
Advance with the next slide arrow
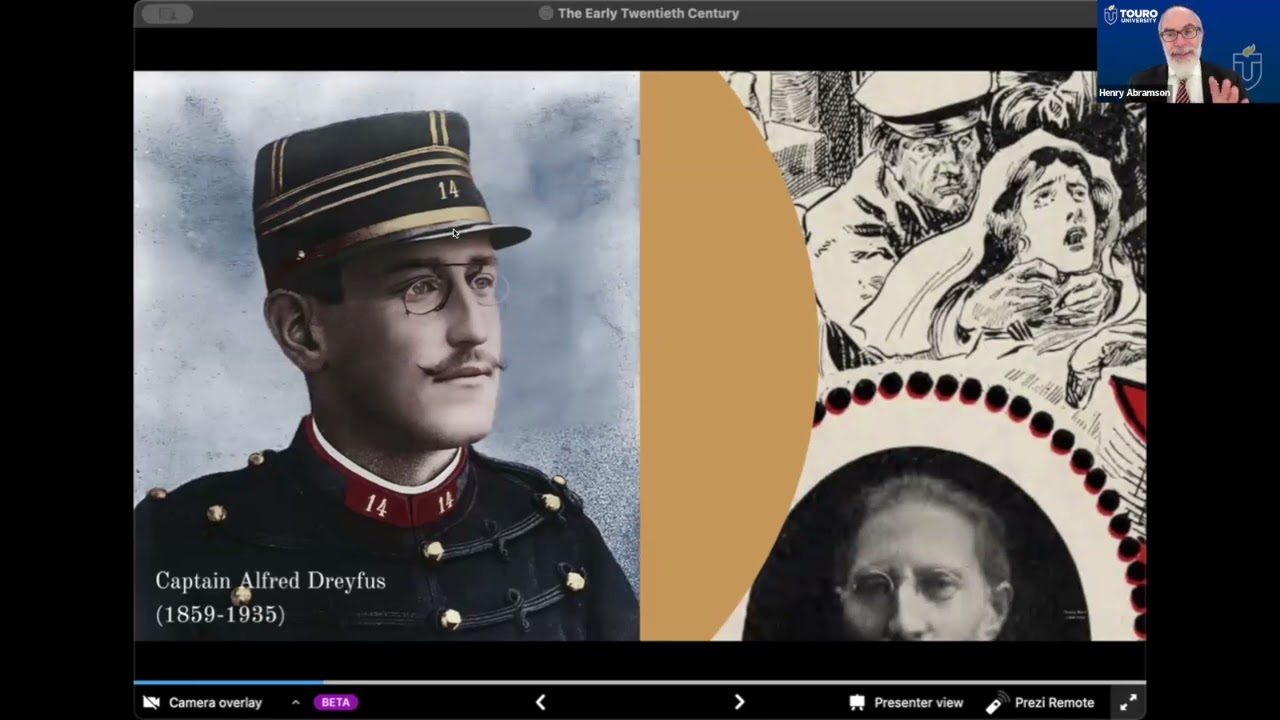coord(739,702)
